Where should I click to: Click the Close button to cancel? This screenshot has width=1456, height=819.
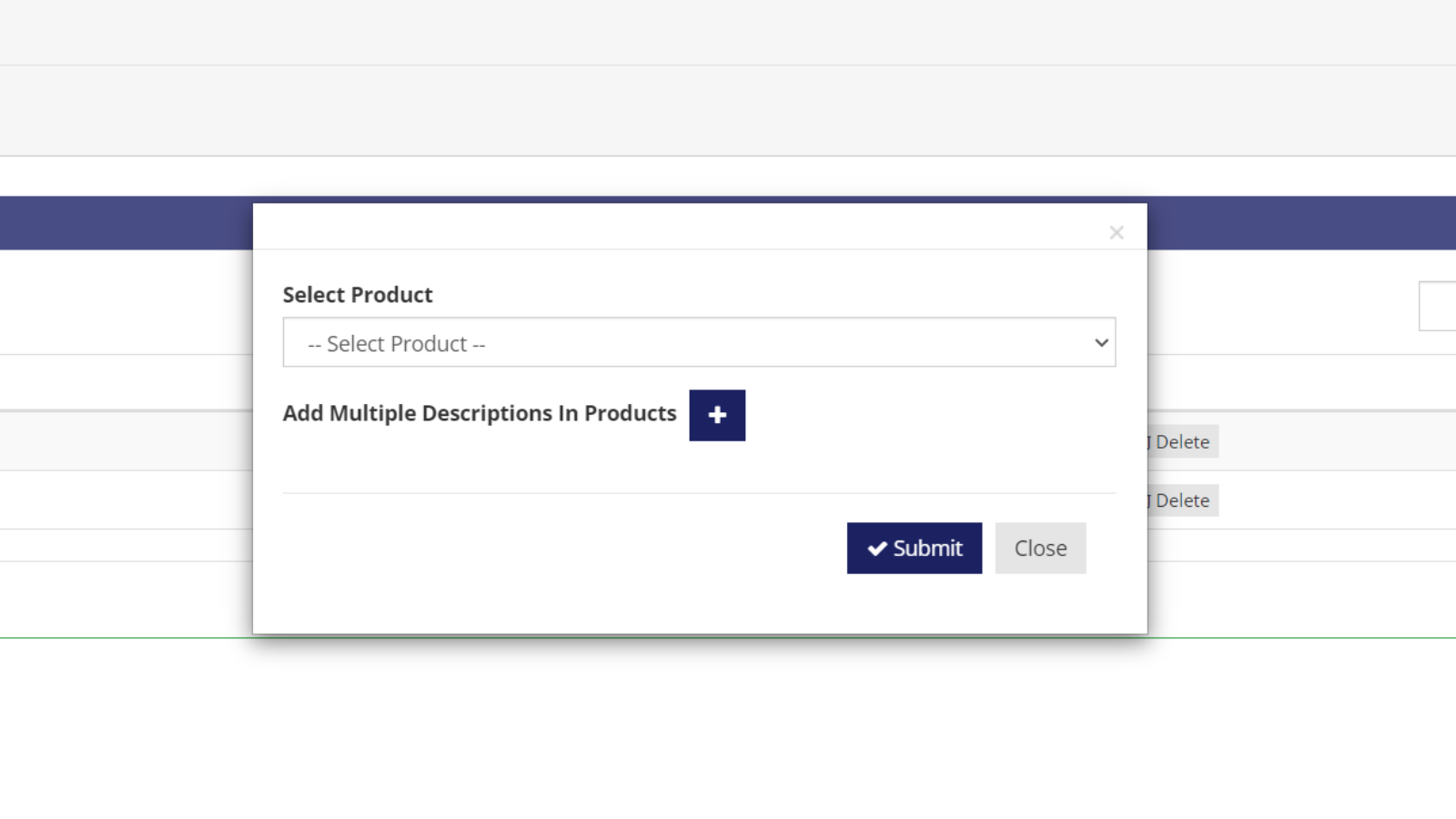coord(1040,548)
